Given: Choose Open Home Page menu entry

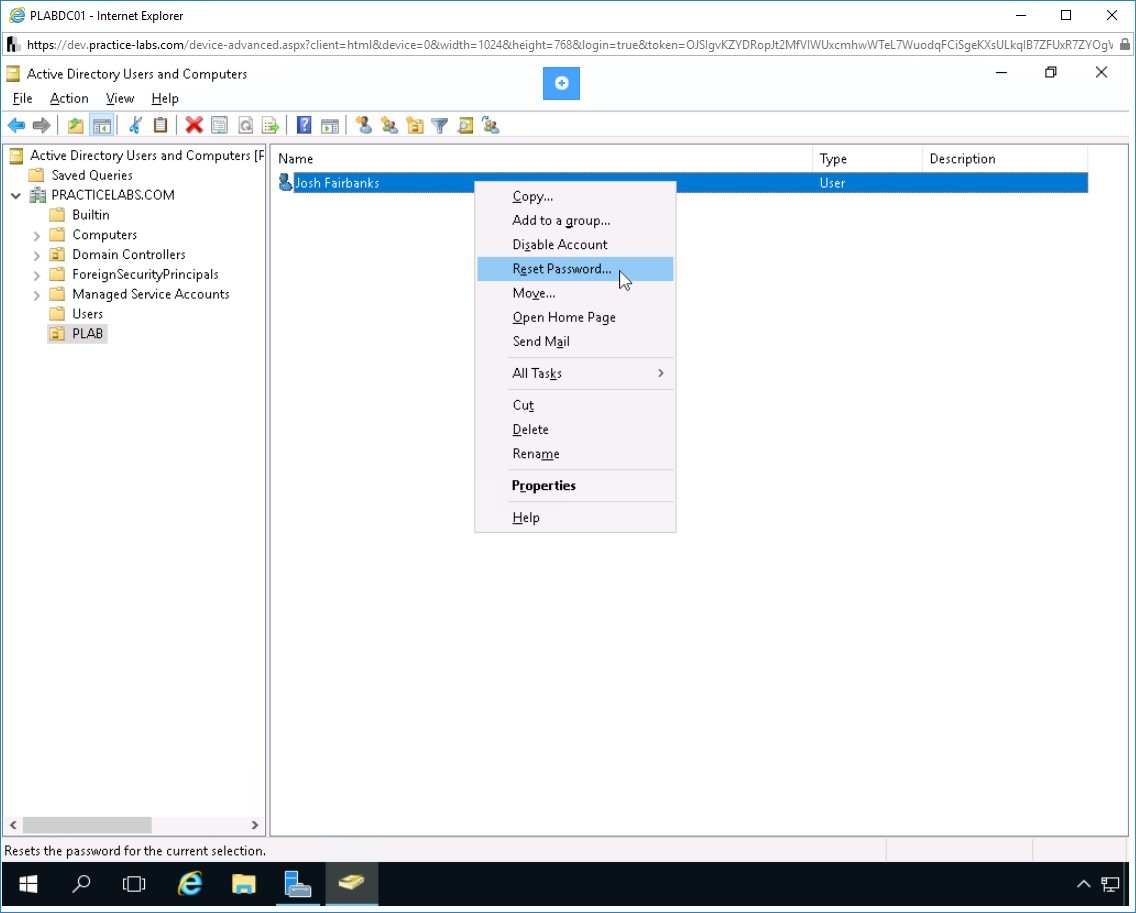Looking at the screenshot, I should (x=575, y=317).
